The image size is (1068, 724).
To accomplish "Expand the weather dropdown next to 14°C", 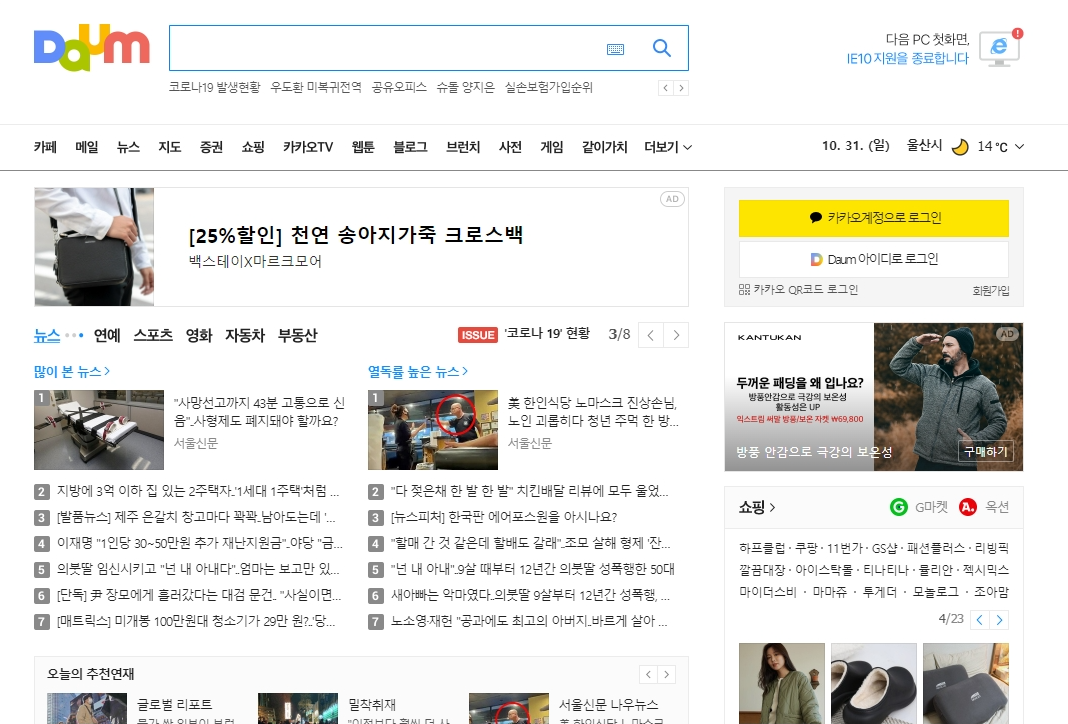I will 1019,146.
